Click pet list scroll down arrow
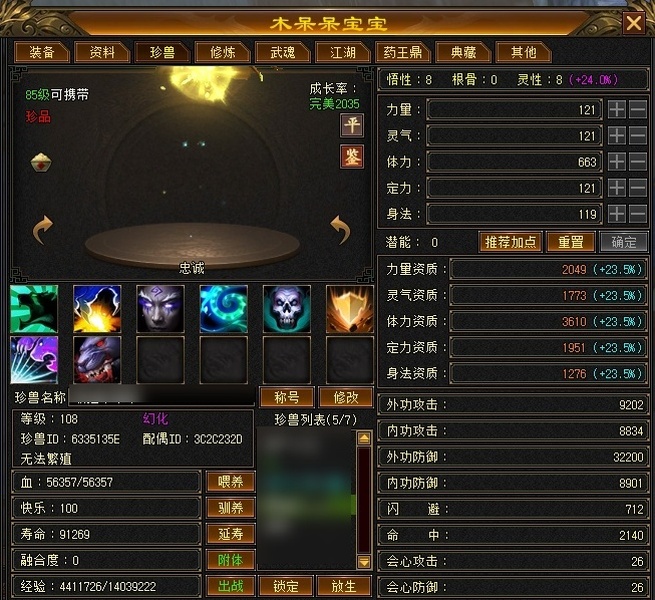Image resolution: width=655 pixels, height=600 pixels. 364,562
